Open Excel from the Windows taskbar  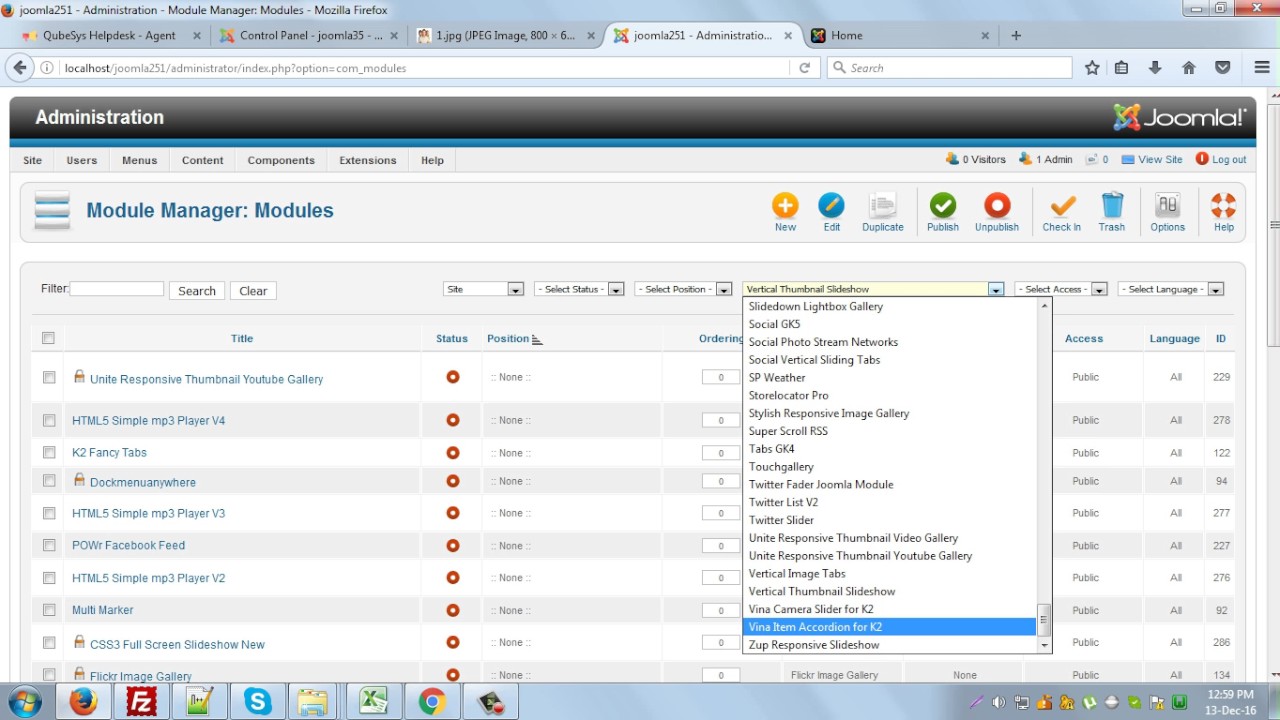coord(374,702)
